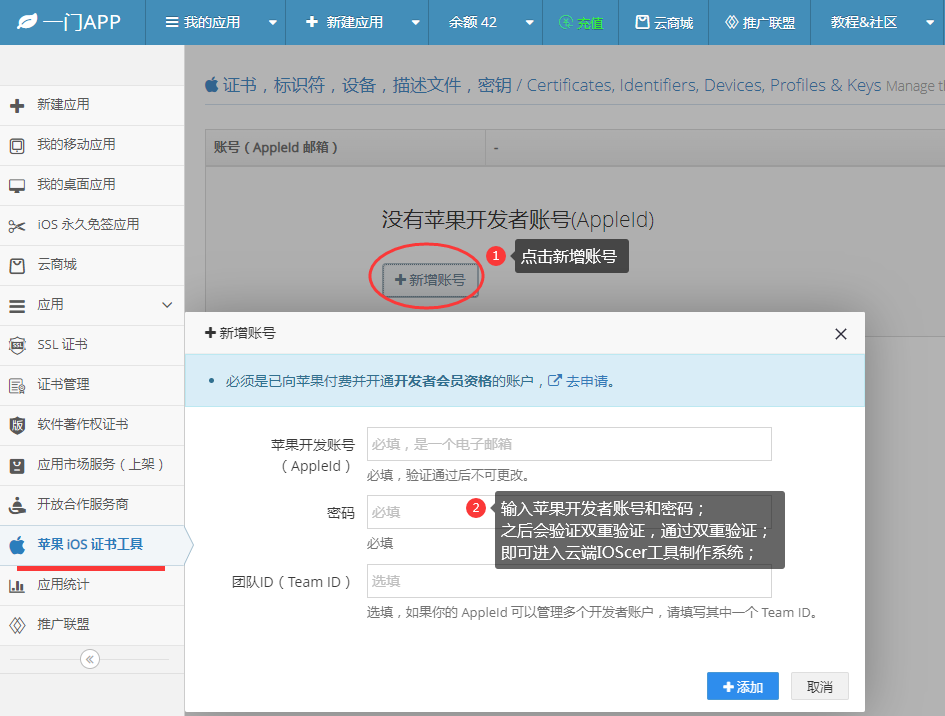Screen dimensions: 945x716
Task: Click the sidebar 应用 hamburger icon
Action: (x=17, y=306)
